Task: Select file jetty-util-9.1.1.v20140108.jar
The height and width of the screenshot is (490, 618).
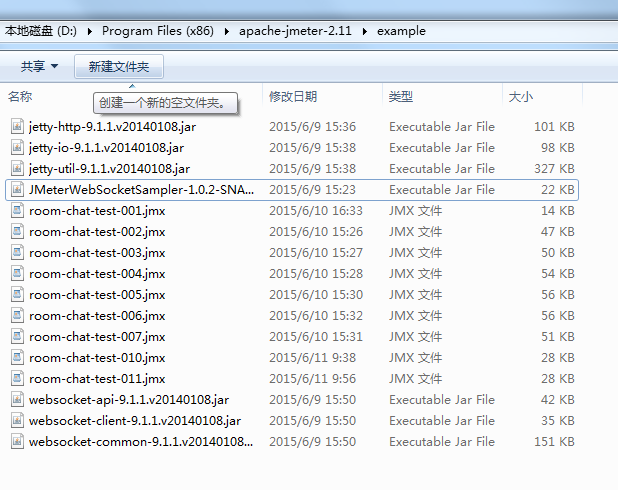Action: (x=109, y=169)
